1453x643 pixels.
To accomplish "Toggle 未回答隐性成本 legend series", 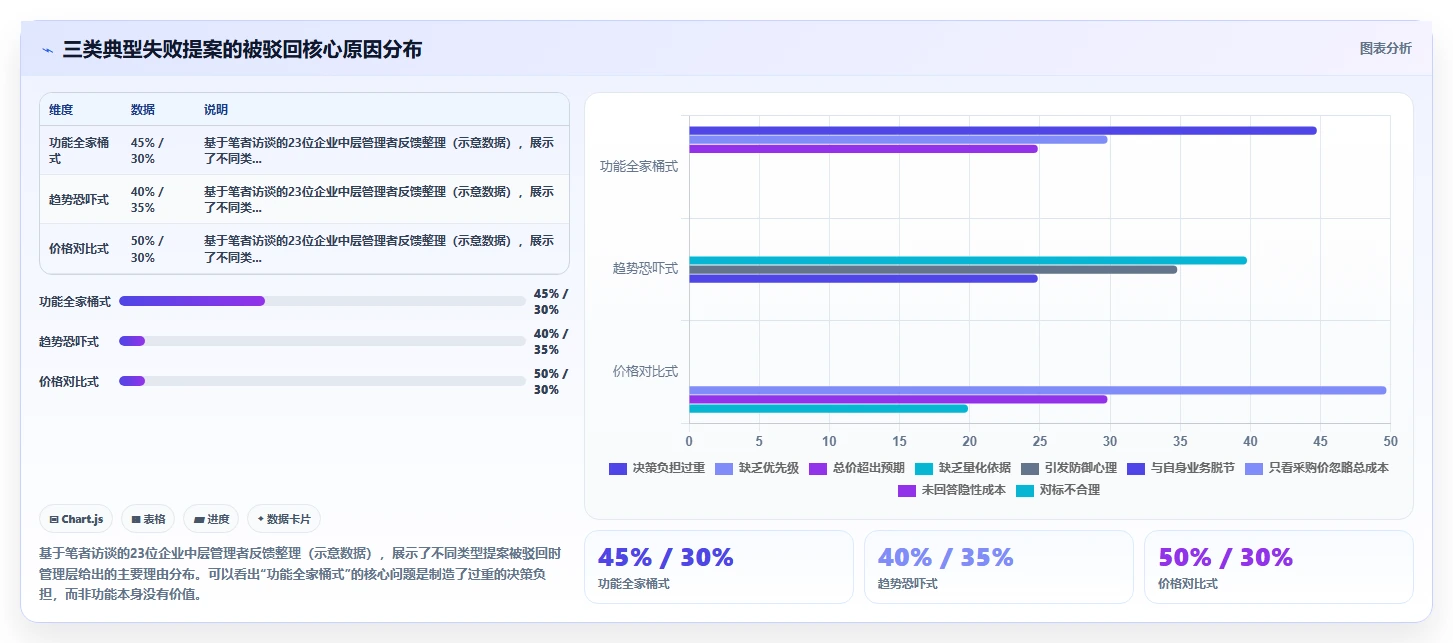I will [x=951, y=490].
